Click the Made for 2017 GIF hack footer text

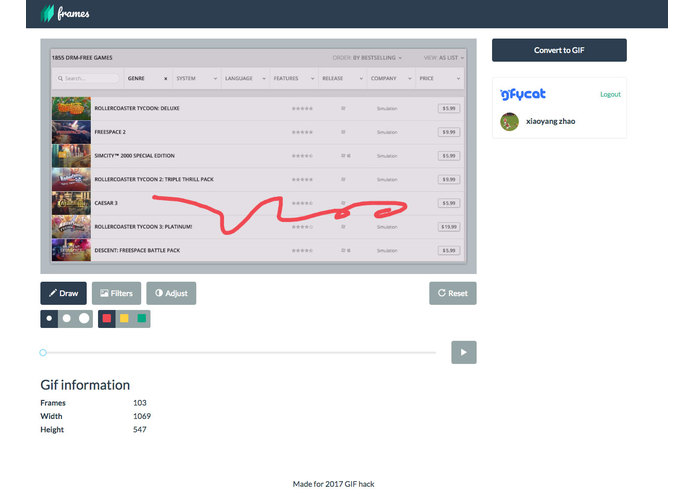333,484
